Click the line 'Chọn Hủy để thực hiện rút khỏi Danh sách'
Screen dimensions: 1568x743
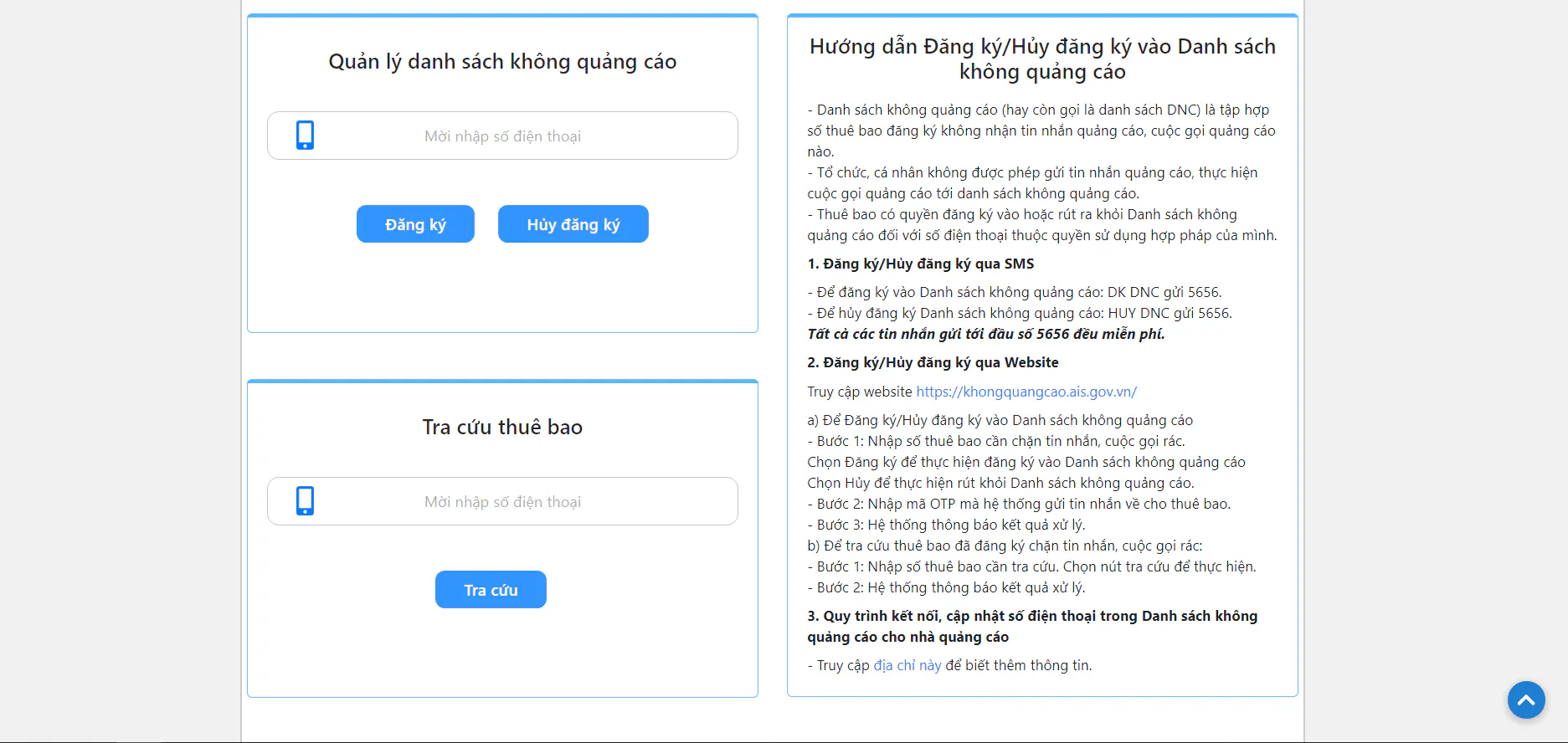[1000, 483]
